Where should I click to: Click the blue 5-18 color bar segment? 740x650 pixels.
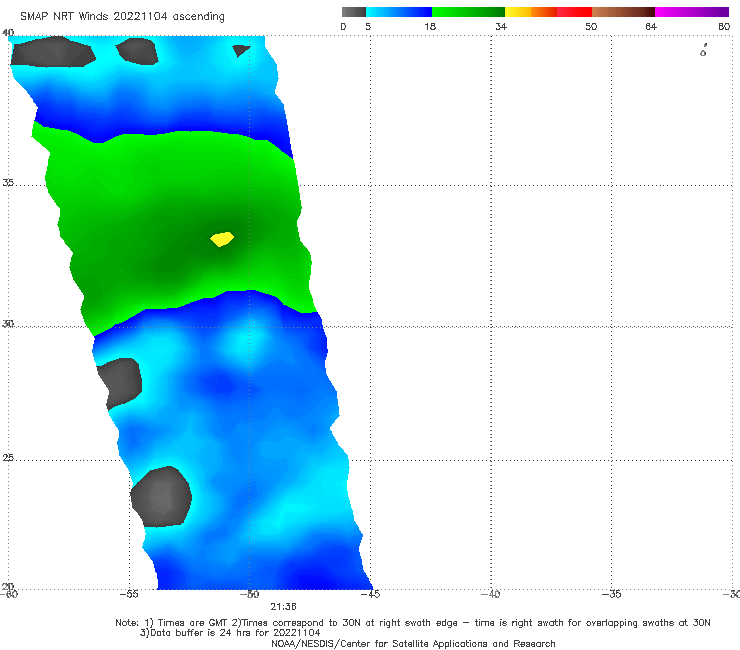[x=399, y=12]
